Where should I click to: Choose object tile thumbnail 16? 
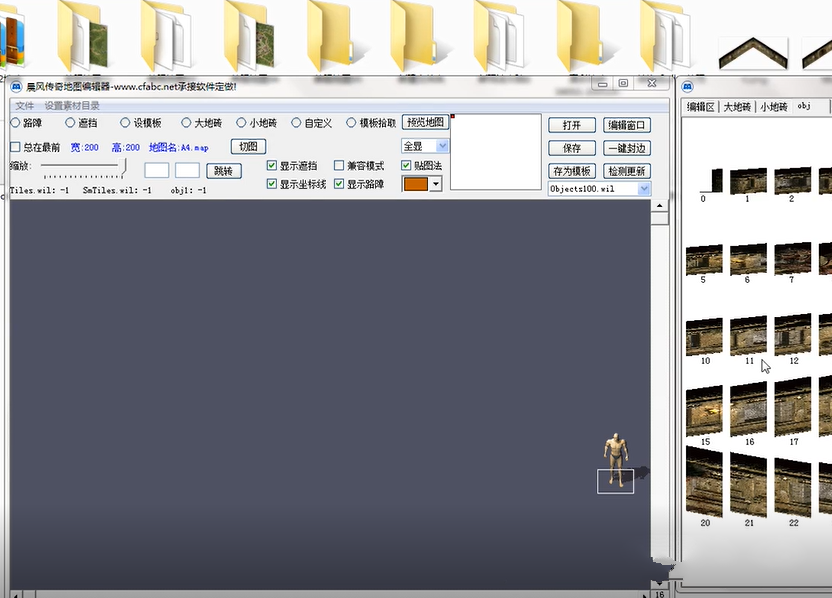[748, 409]
